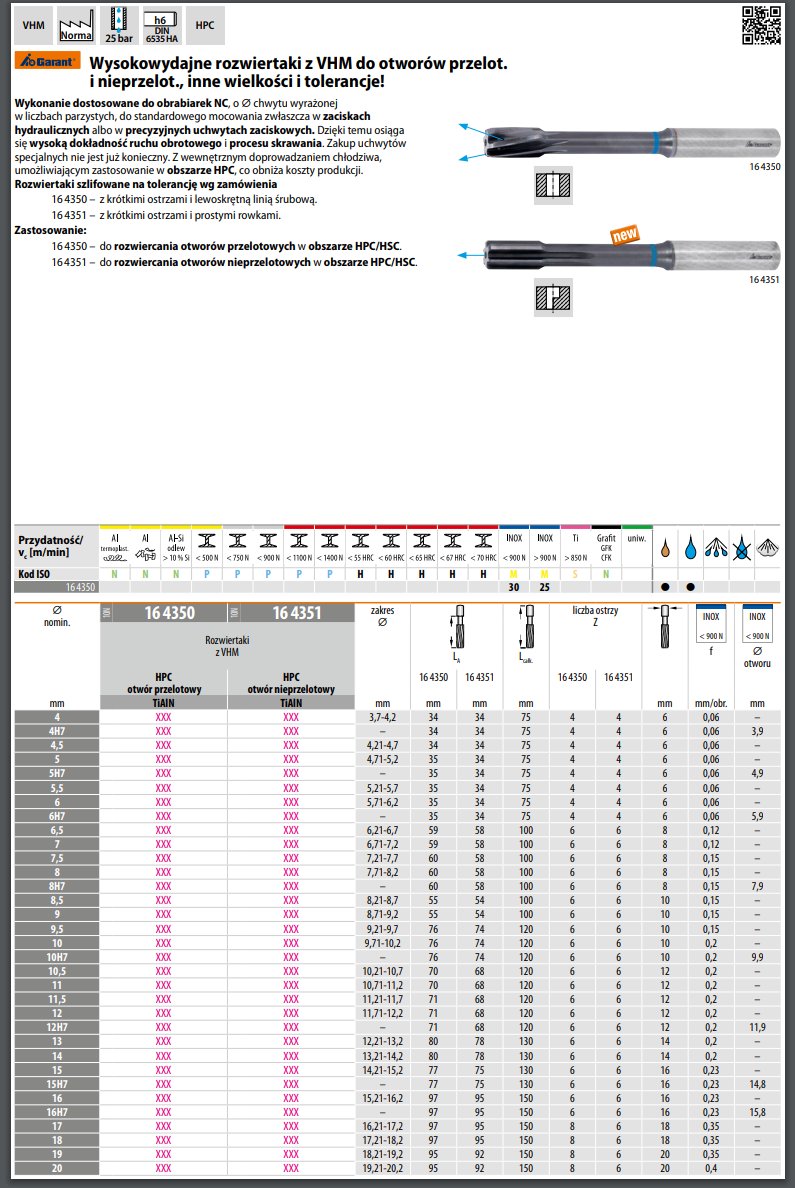795x1188 pixels.
Task: Click 'liczba ostrzy Z' column heading
Action: click(595, 616)
